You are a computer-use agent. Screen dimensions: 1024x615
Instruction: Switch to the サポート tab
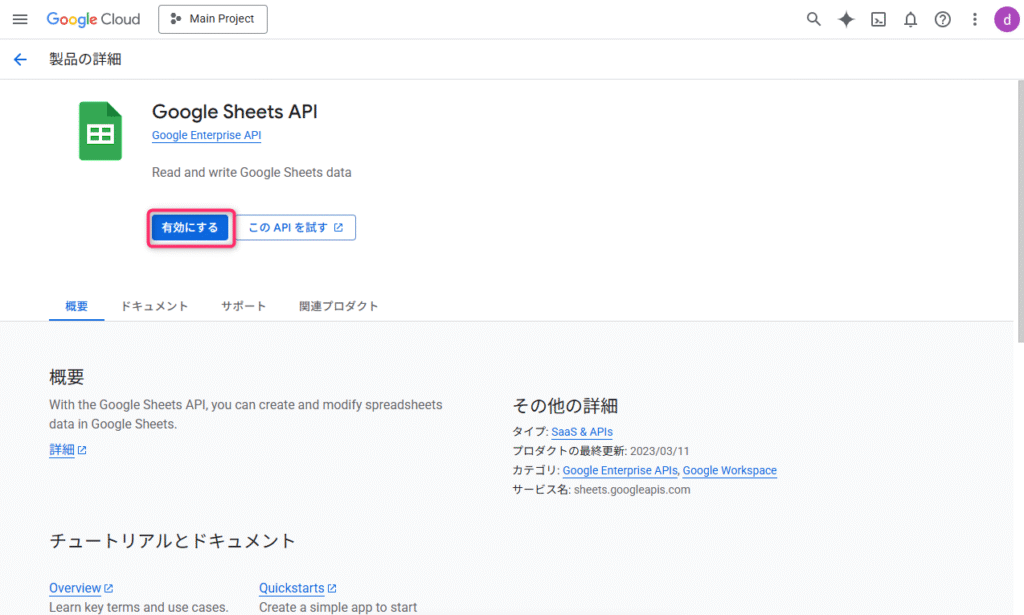pyautogui.click(x=244, y=306)
